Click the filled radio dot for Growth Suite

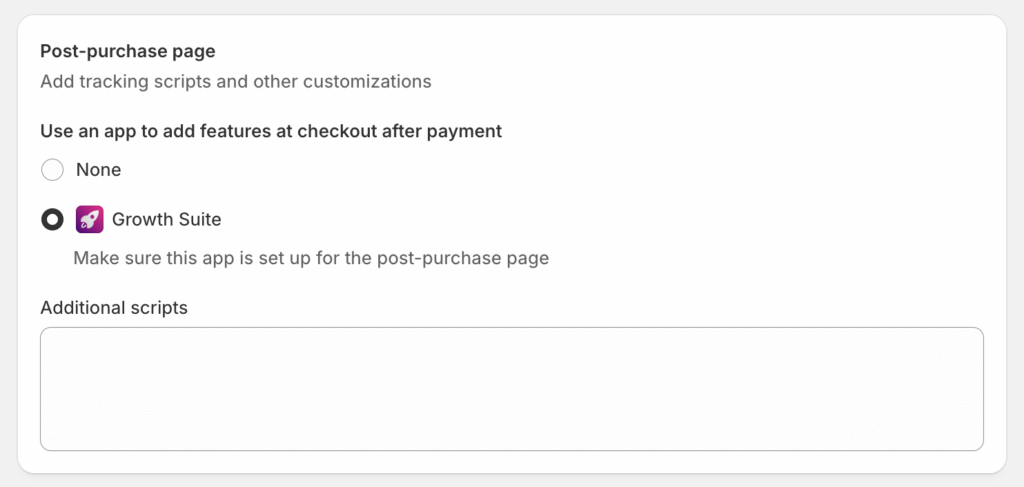pyautogui.click(x=52, y=219)
